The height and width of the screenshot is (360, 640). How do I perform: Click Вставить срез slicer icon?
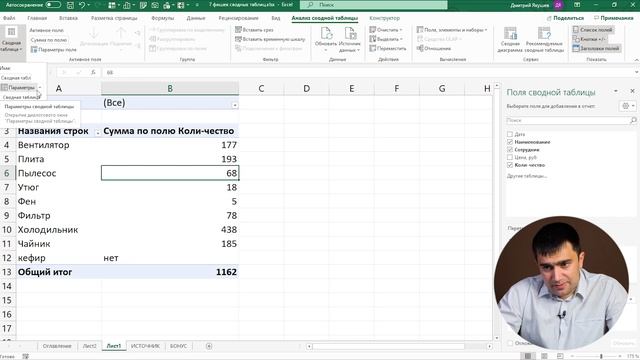[238, 30]
